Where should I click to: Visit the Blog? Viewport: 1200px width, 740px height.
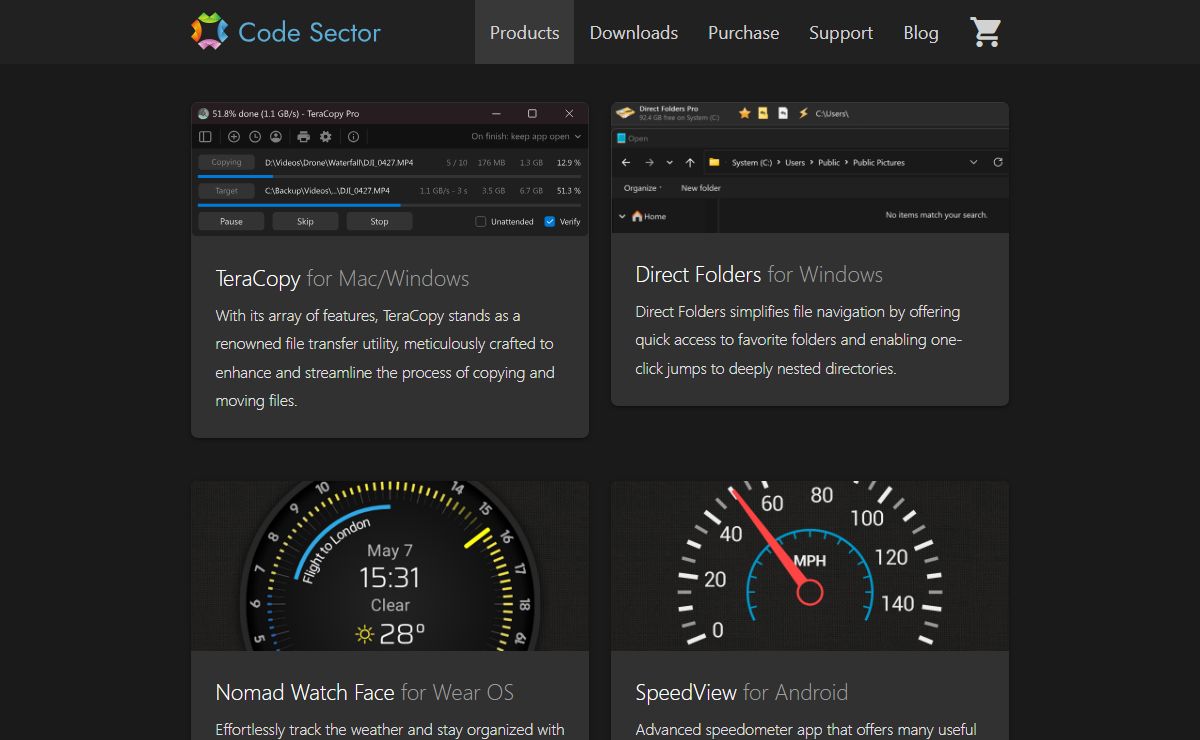921,32
